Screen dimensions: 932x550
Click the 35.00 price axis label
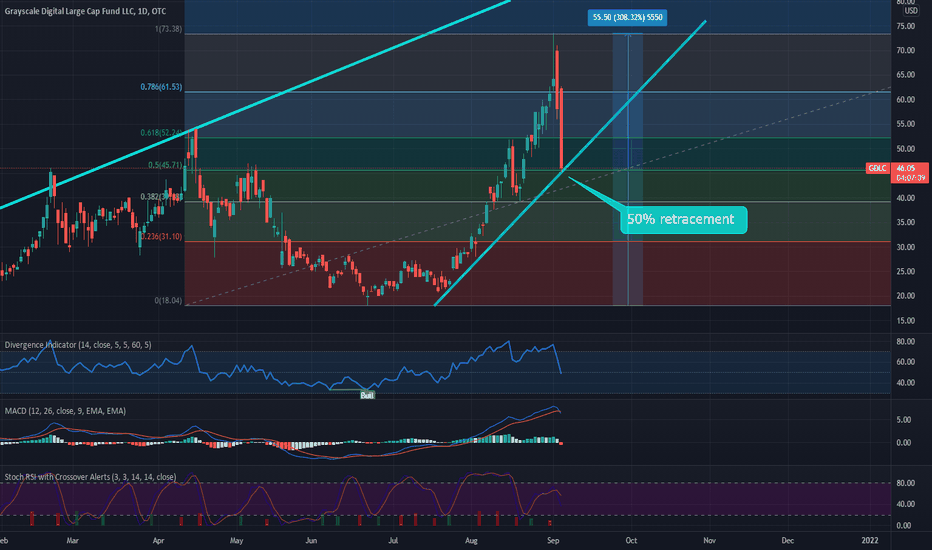tap(905, 222)
